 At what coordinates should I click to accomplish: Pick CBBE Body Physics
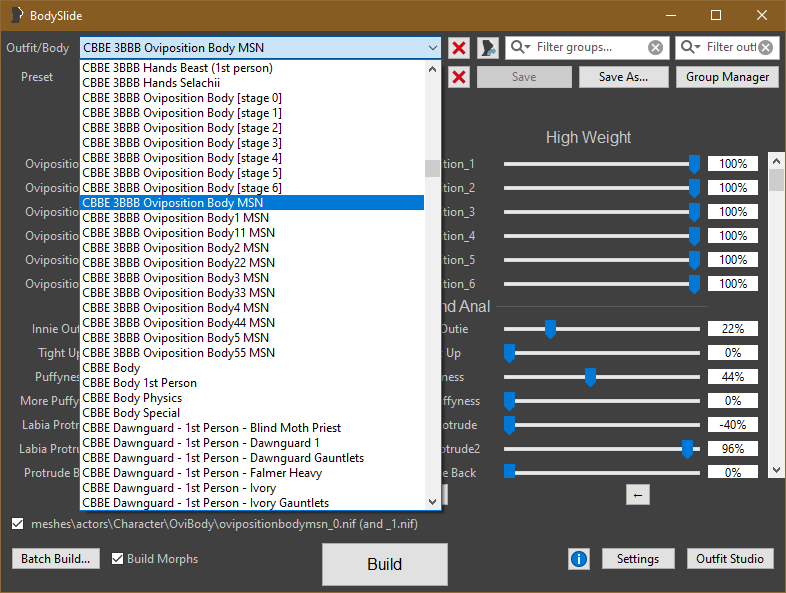pyautogui.click(x=252, y=398)
